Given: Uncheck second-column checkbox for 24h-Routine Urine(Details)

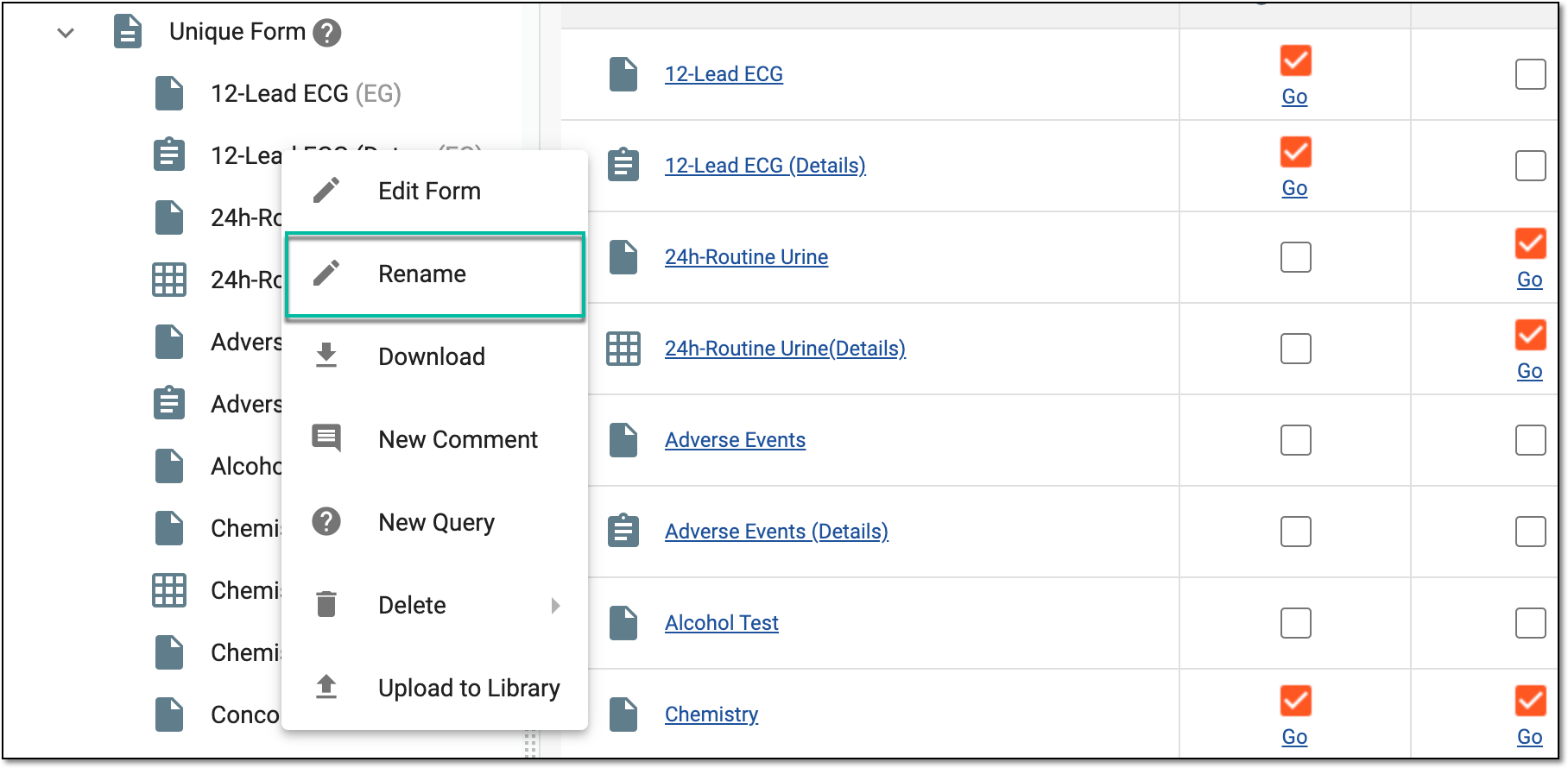Looking at the screenshot, I should click(1530, 335).
